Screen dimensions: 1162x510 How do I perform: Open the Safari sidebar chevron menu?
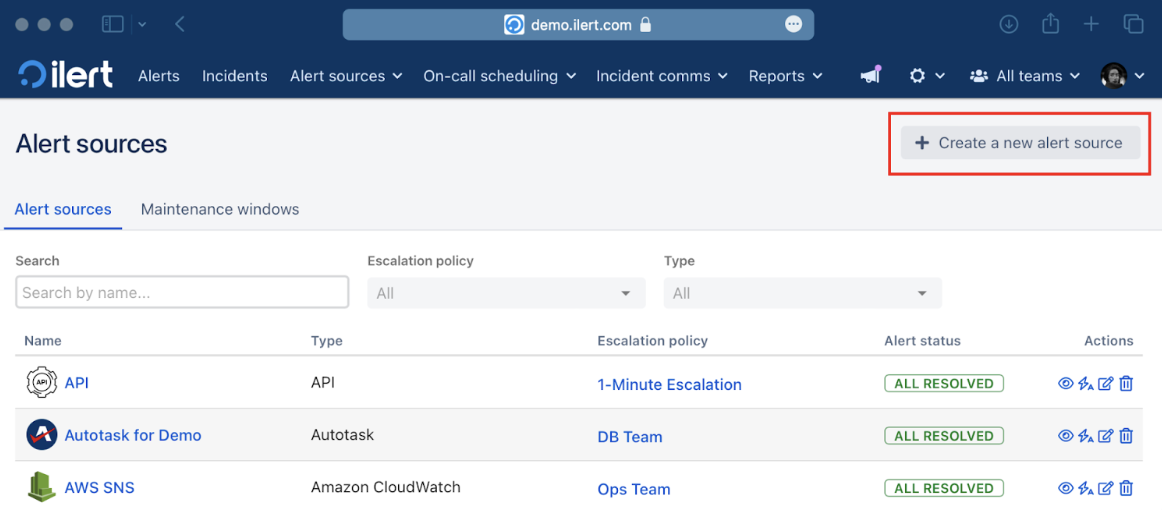coord(142,24)
